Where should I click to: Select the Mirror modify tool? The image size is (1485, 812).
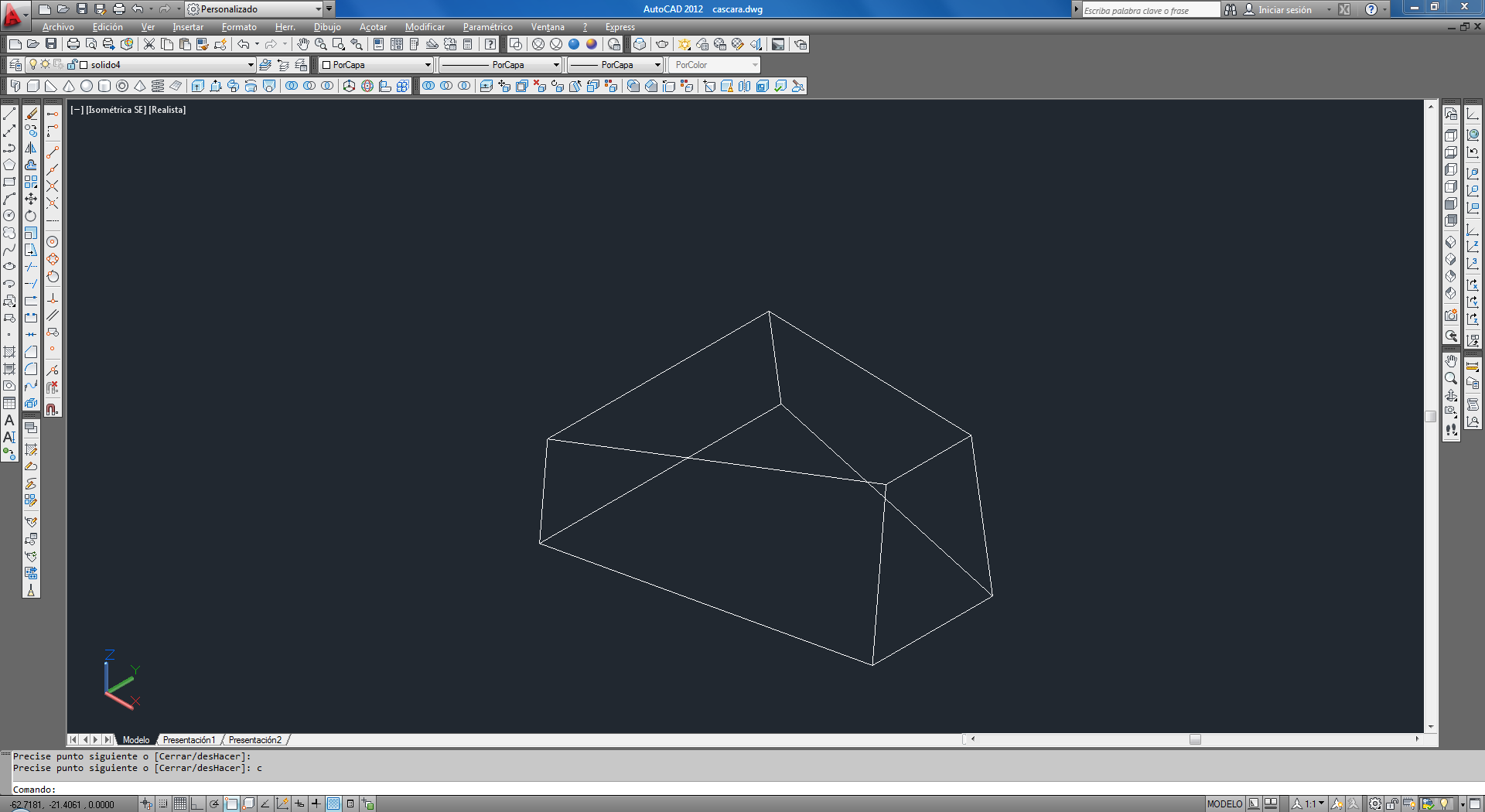pos(31,148)
